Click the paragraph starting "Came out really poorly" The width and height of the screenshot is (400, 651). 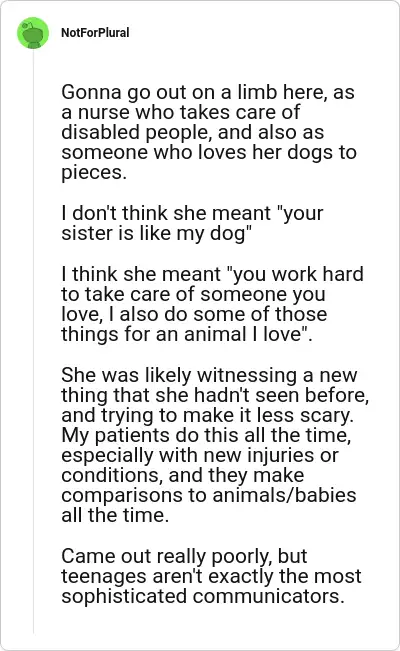[211, 576]
